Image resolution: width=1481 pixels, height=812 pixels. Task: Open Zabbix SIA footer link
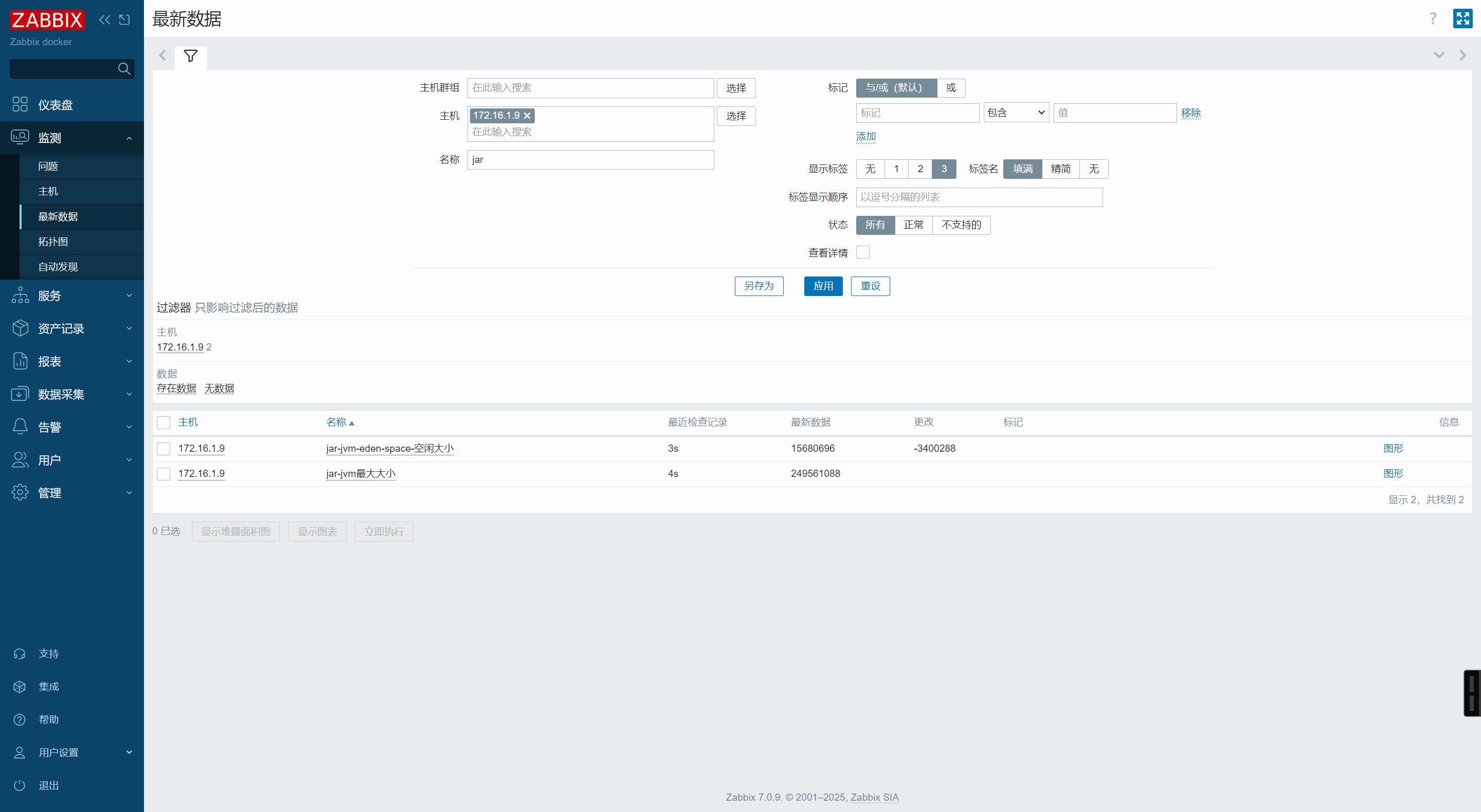pos(874,798)
